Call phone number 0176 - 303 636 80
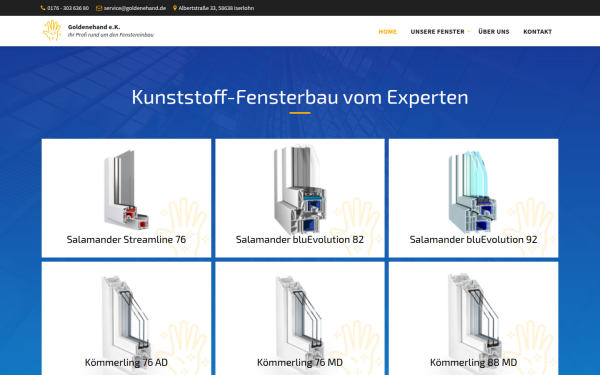The height and width of the screenshot is (375, 600). coord(68,8)
